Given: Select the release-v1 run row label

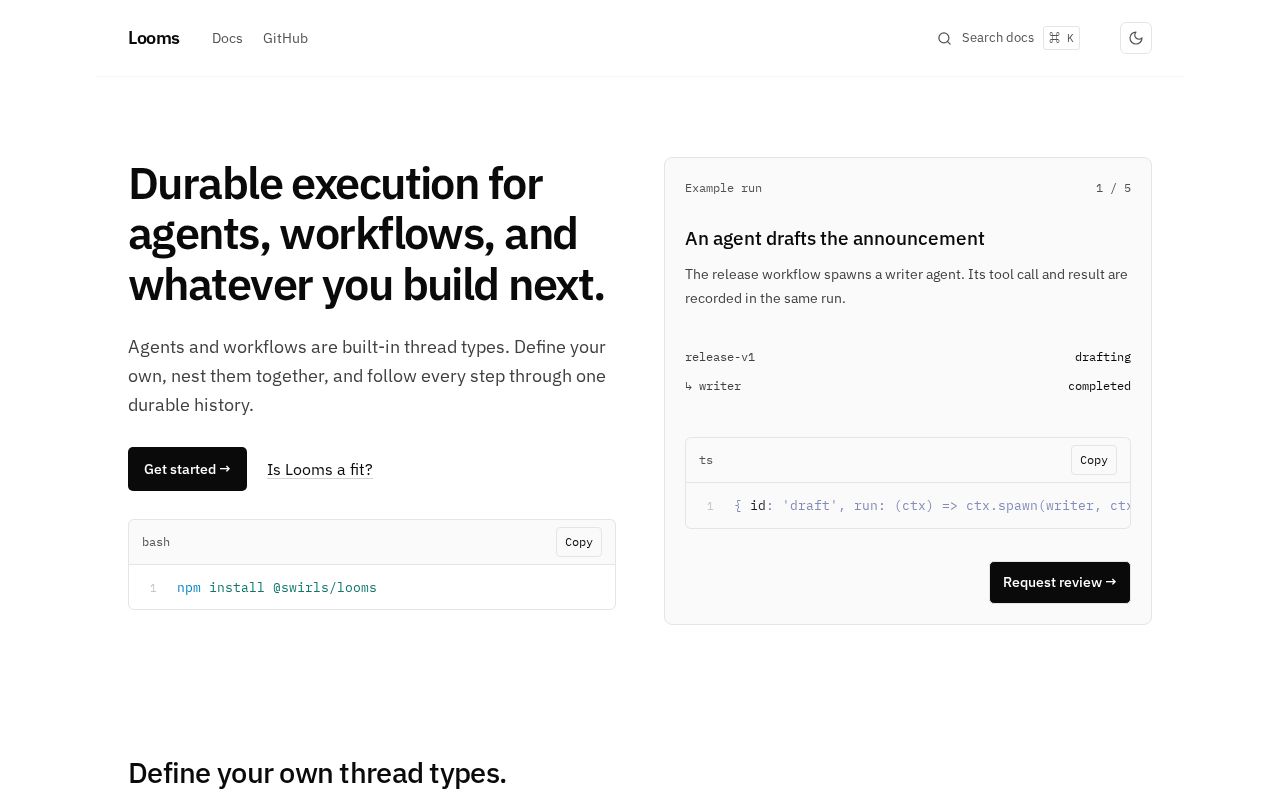Looking at the screenshot, I should click(720, 357).
